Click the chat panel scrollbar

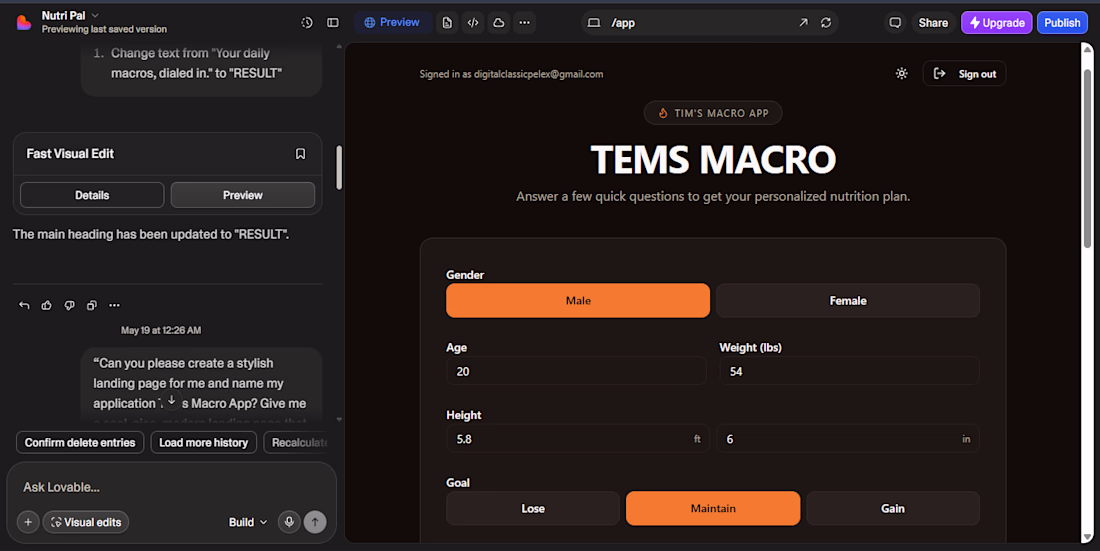tap(339, 167)
